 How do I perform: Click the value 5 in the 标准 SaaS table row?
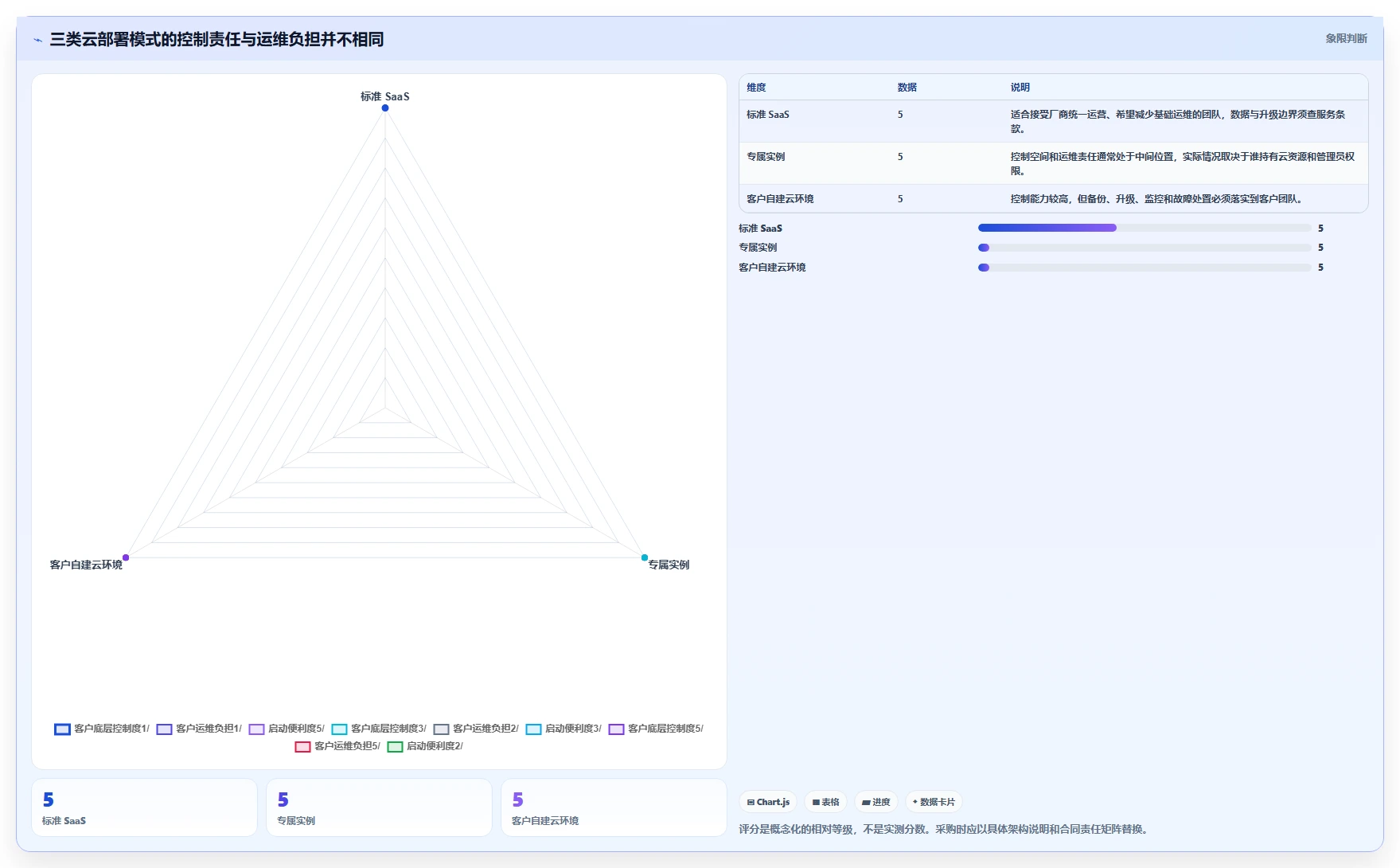(x=900, y=115)
